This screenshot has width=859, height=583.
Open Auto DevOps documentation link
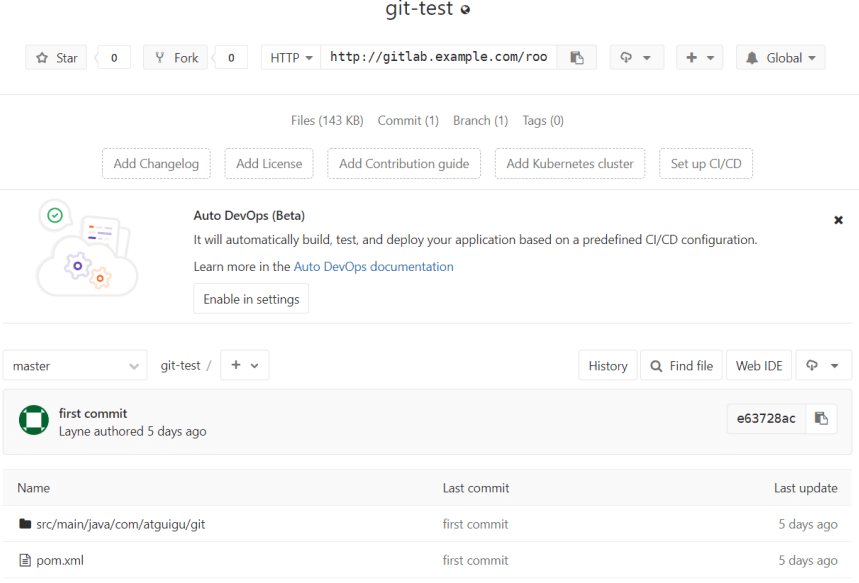374,267
